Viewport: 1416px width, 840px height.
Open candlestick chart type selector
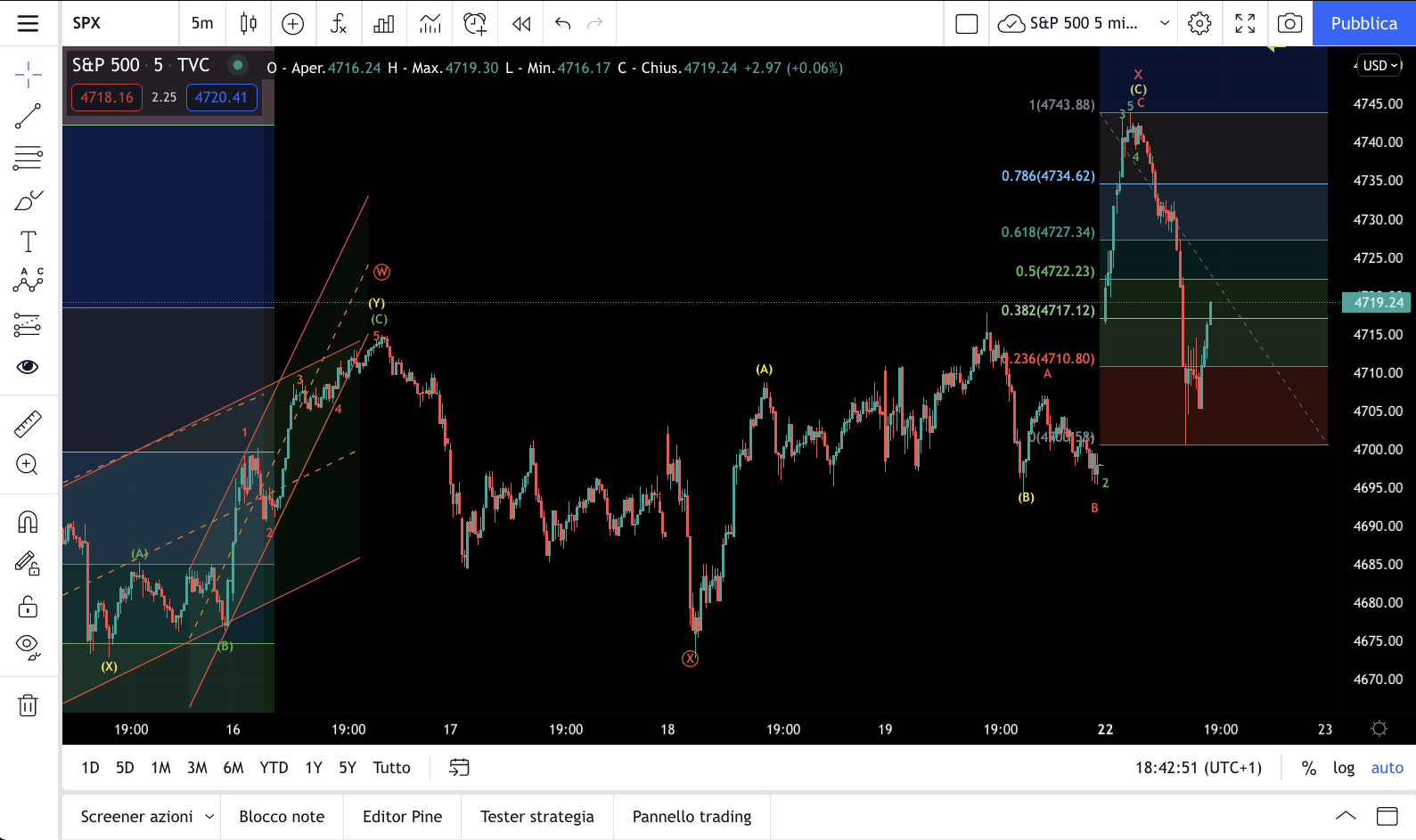[x=249, y=23]
